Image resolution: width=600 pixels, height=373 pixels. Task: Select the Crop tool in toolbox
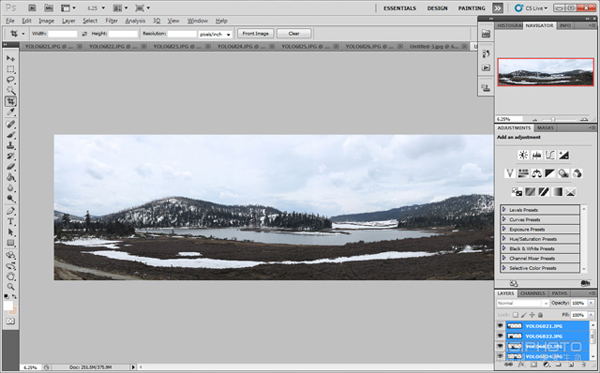10,101
